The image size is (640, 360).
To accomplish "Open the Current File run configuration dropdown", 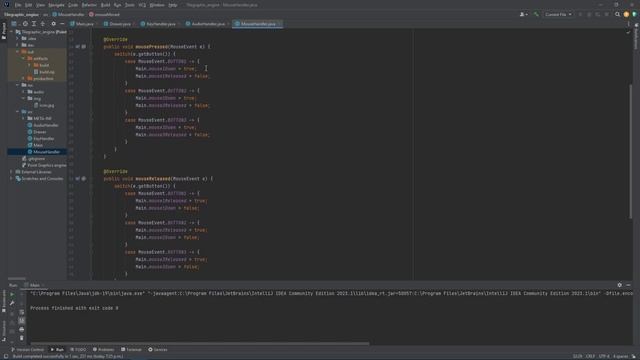I will pos(558,14).
